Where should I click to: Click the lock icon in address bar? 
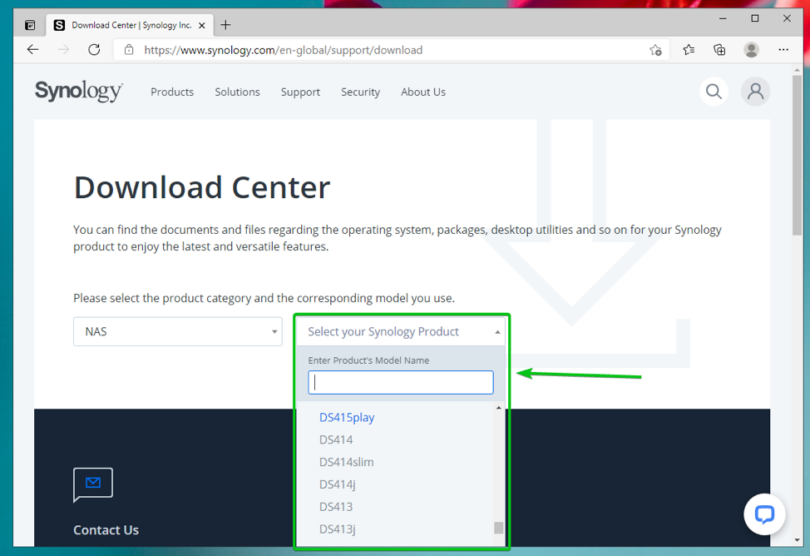[x=129, y=50]
